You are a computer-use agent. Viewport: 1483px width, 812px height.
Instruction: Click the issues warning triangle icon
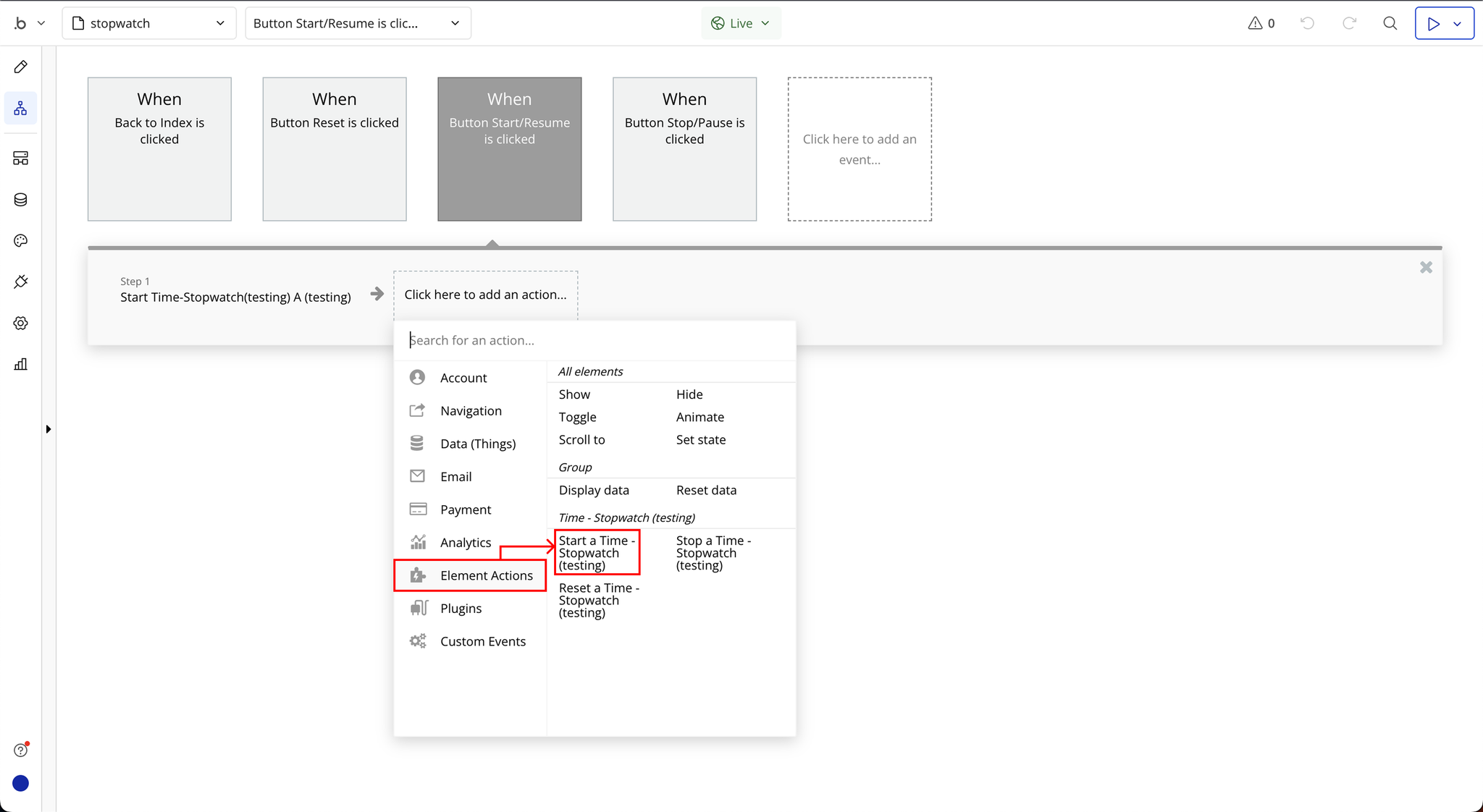[x=1255, y=23]
